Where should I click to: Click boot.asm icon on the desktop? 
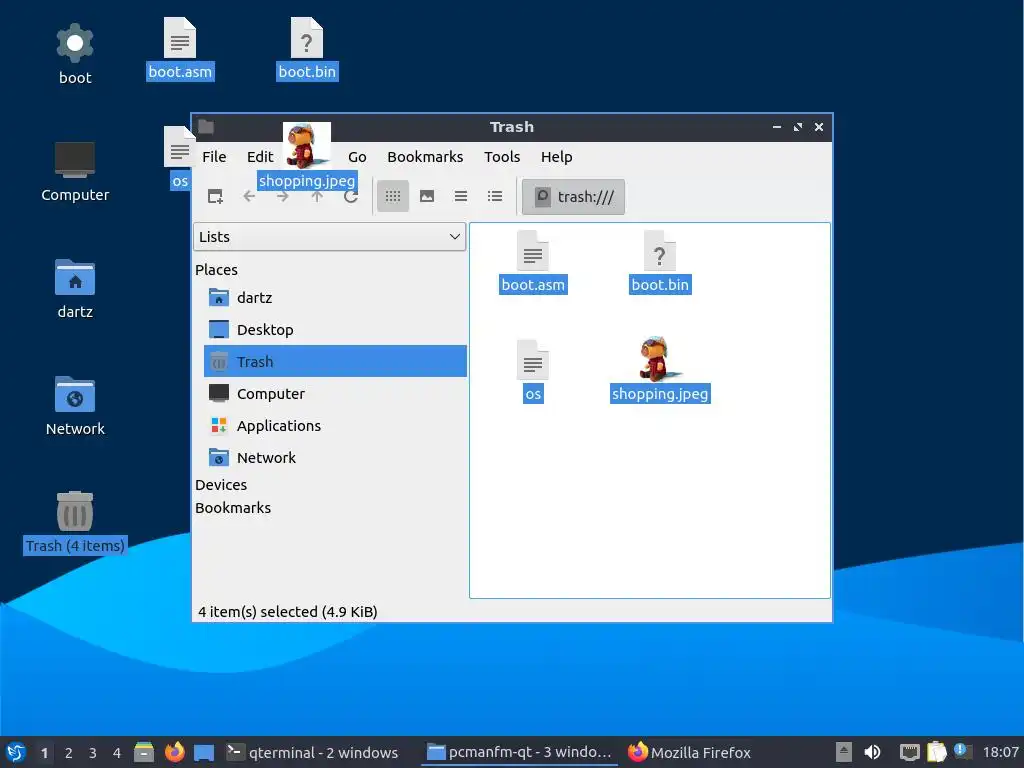click(180, 49)
